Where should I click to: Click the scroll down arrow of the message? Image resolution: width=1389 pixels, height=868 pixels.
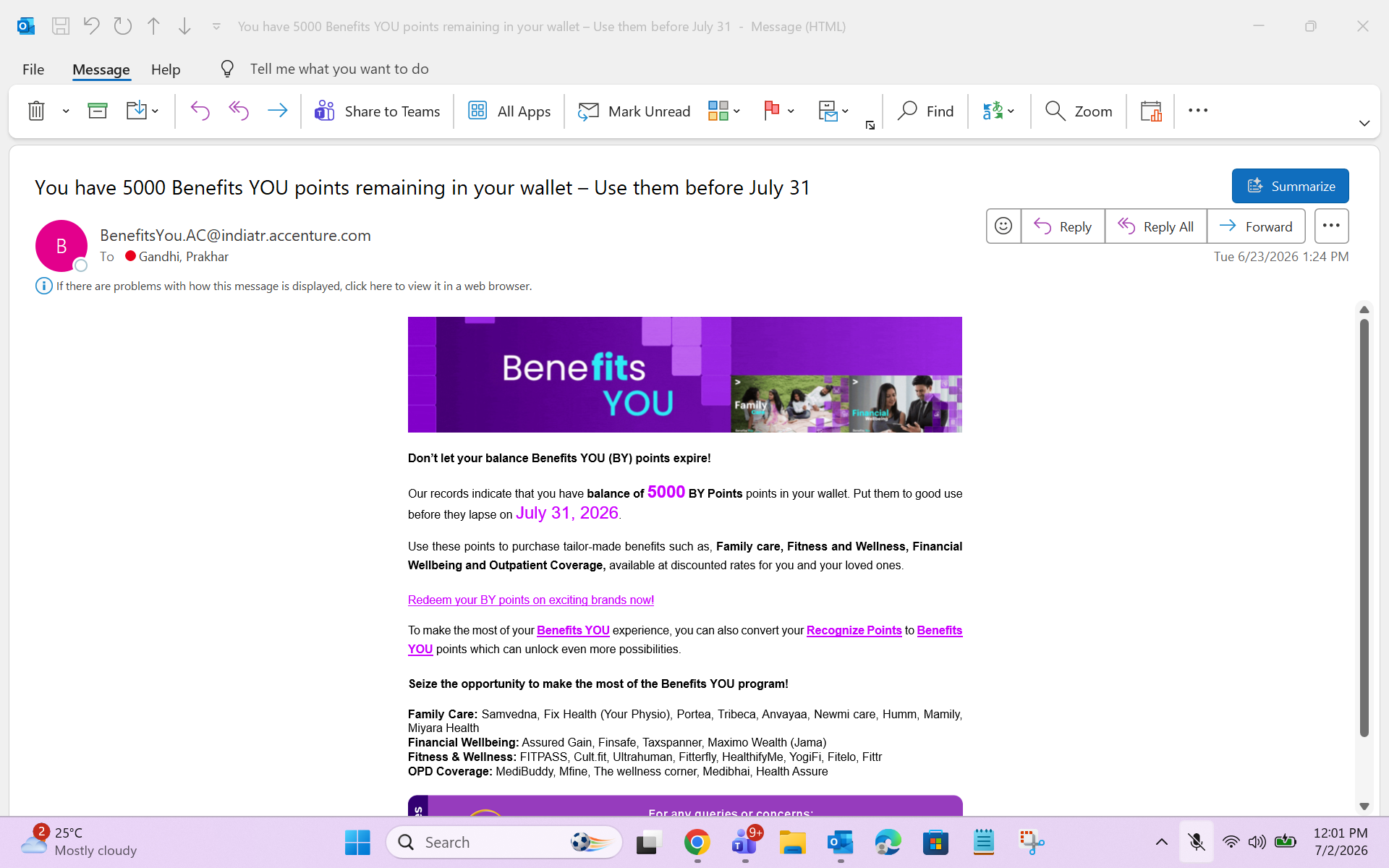pyautogui.click(x=1364, y=806)
